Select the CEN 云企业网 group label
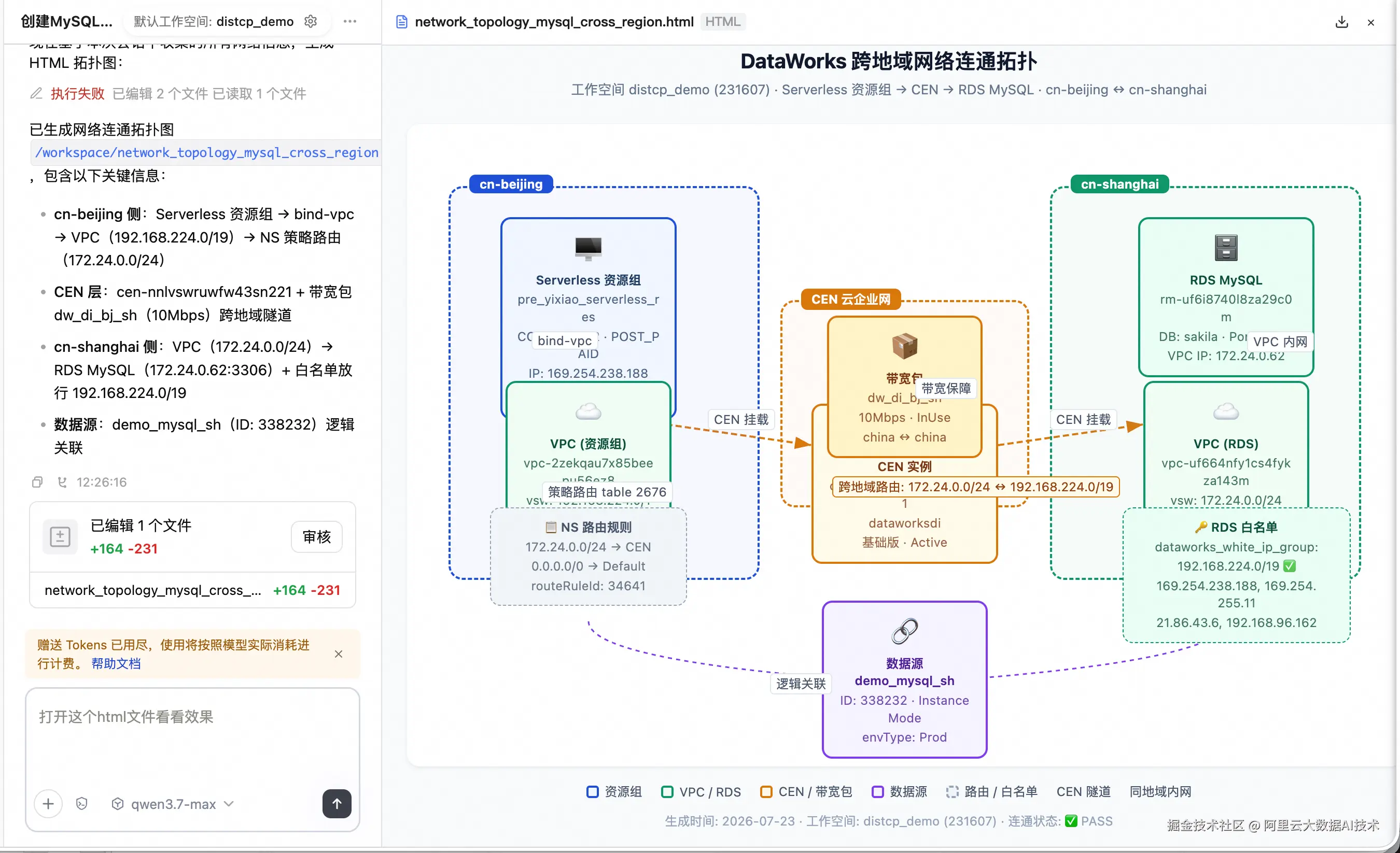The width and height of the screenshot is (1400, 853). [x=850, y=300]
